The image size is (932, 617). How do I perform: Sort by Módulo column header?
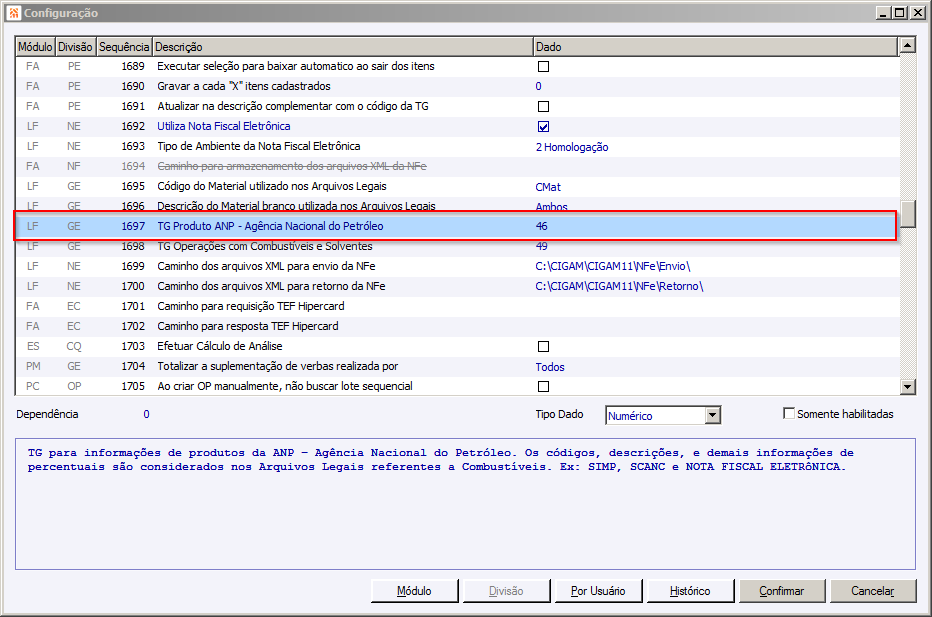[35, 47]
